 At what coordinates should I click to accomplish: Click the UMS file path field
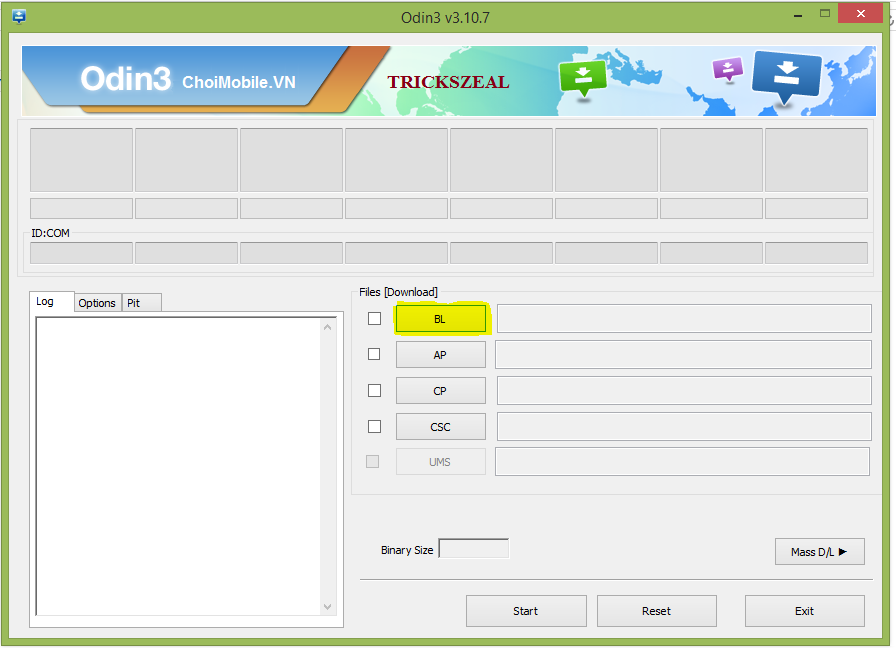pos(682,461)
